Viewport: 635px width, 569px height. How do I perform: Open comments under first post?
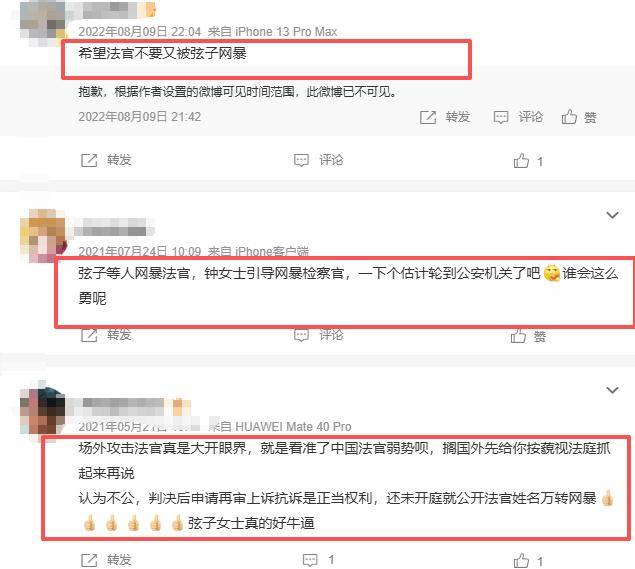(x=301, y=160)
